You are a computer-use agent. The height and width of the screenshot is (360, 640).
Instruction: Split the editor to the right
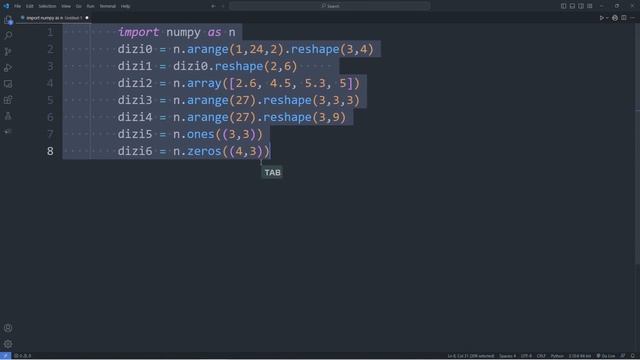point(624,18)
